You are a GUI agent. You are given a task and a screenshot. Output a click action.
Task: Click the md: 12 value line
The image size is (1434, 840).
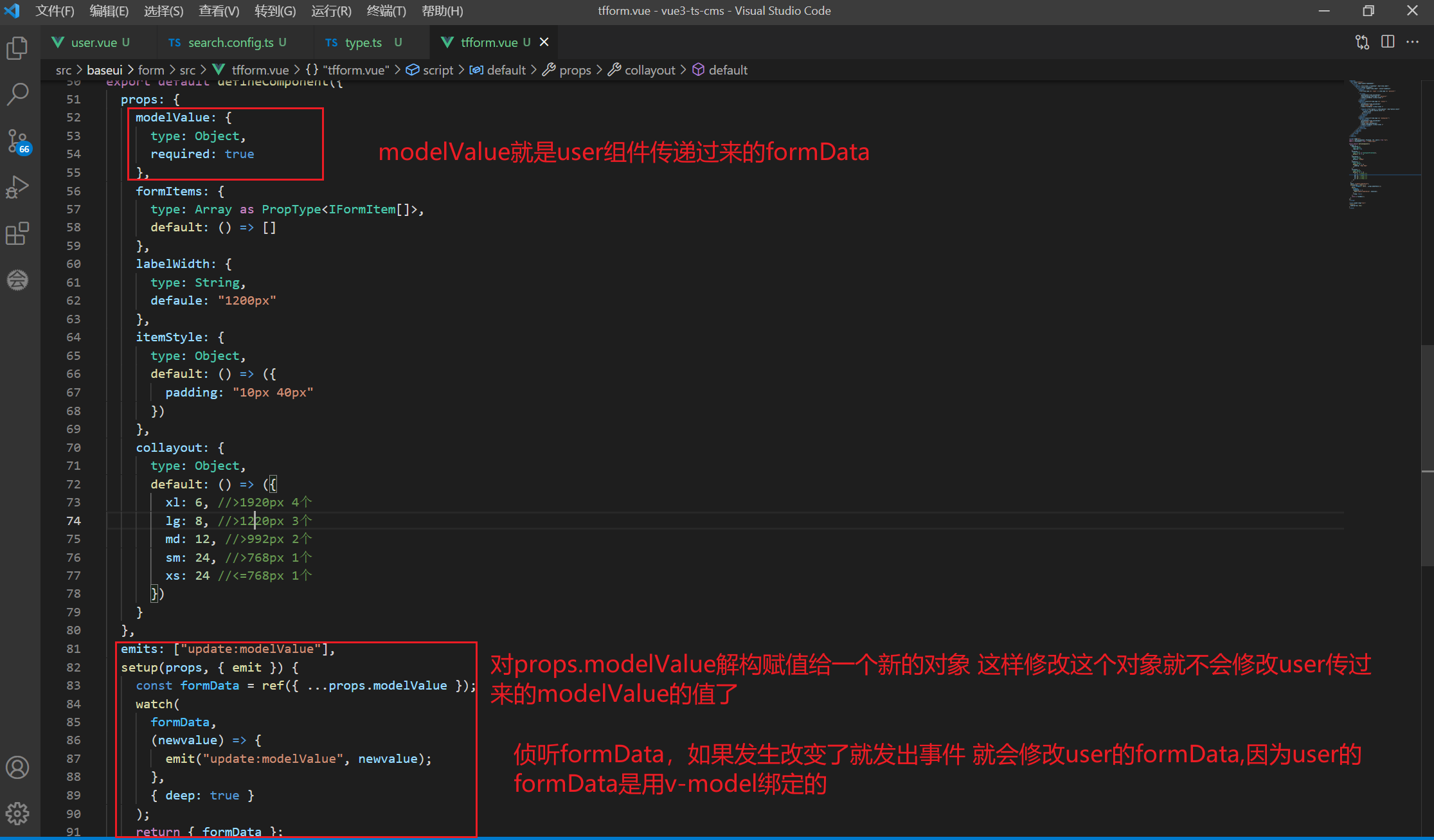tap(238, 539)
